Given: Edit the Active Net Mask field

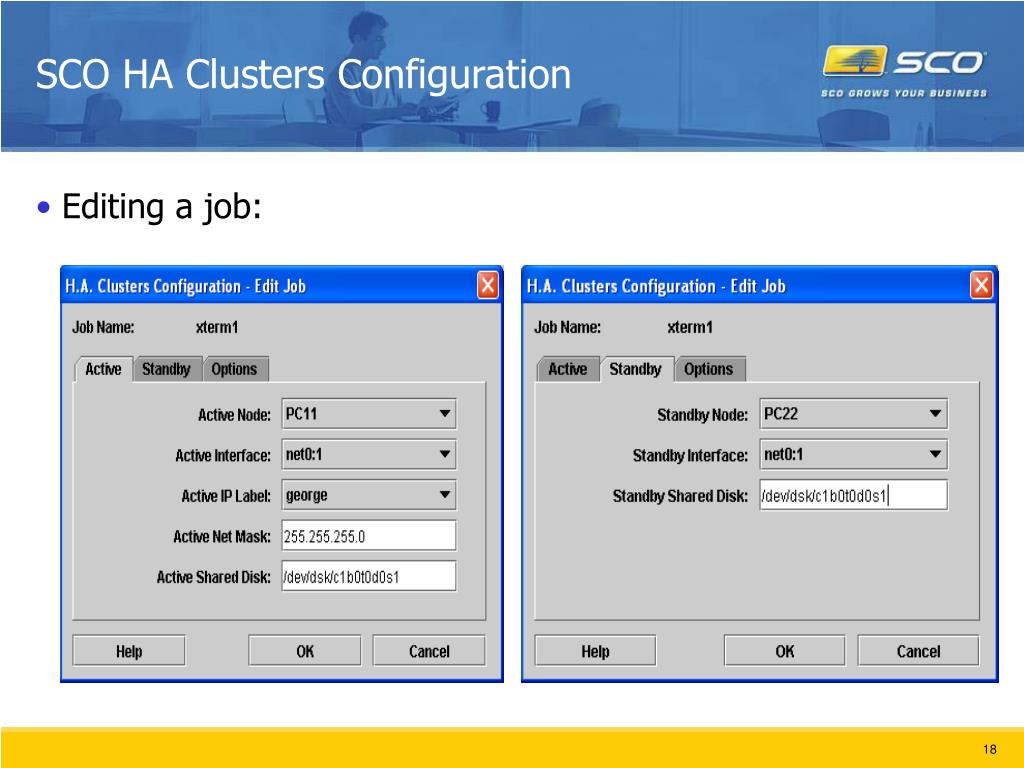Looking at the screenshot, I should [368, 536].
